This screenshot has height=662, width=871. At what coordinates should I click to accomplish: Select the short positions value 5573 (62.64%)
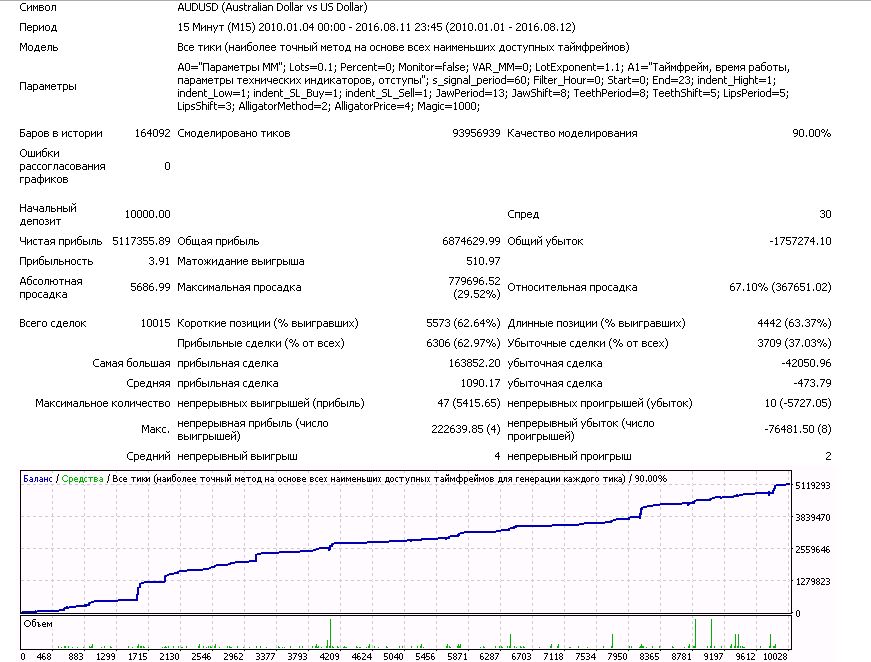pyautogui.click(x=463, y=323)
